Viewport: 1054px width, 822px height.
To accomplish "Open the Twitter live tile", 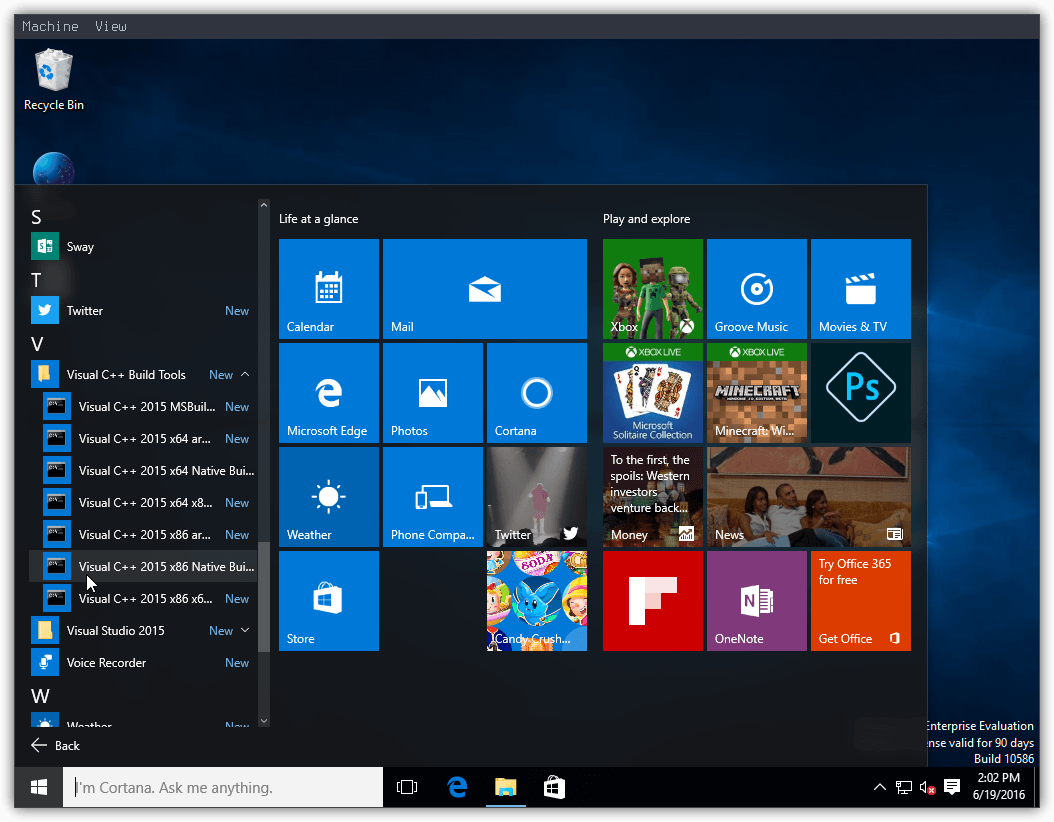I will (x=536, y=497).
